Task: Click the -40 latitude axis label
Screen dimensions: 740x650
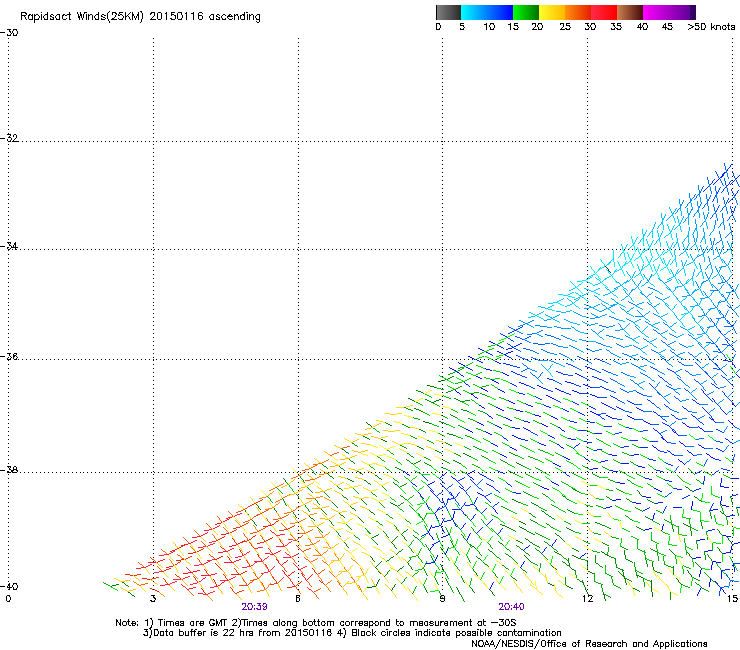Action: 9,586
